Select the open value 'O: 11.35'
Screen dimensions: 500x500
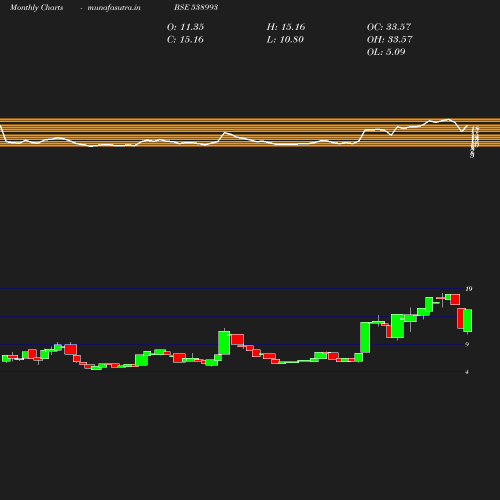[x=185, y=27]
